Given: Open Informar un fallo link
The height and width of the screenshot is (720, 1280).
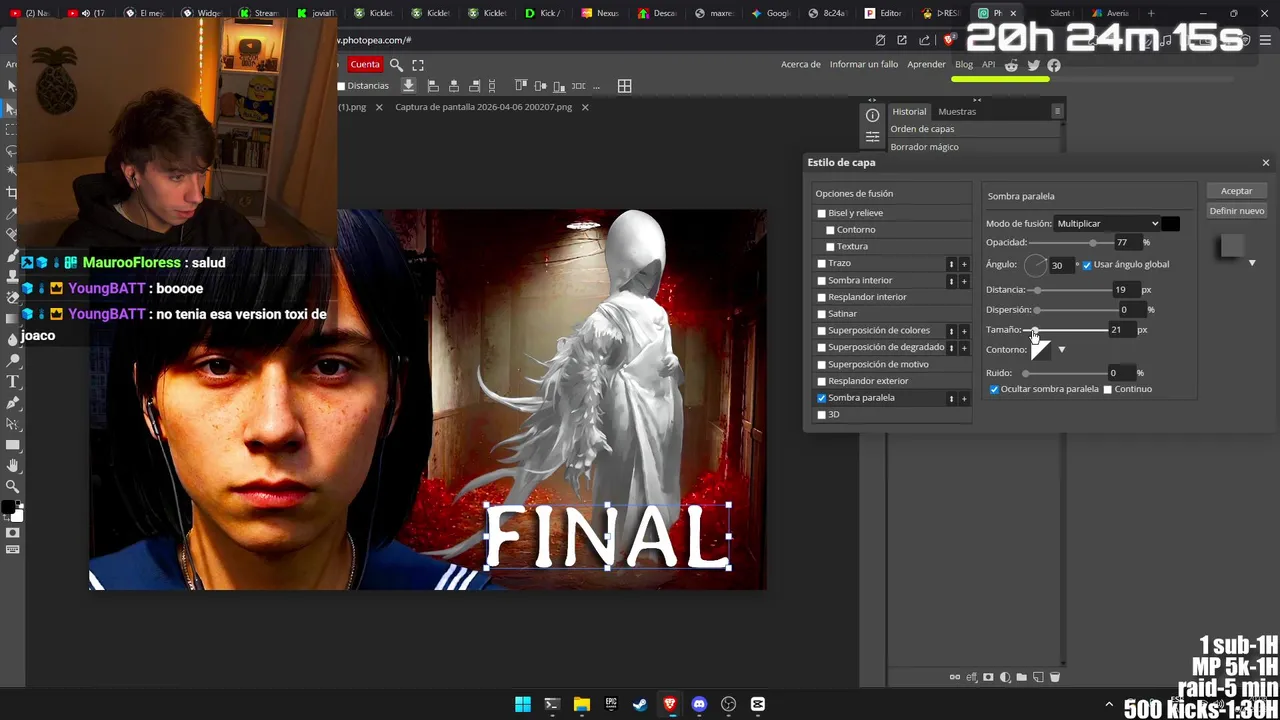Looking at the screenshot, I should (x=864, y=65).
